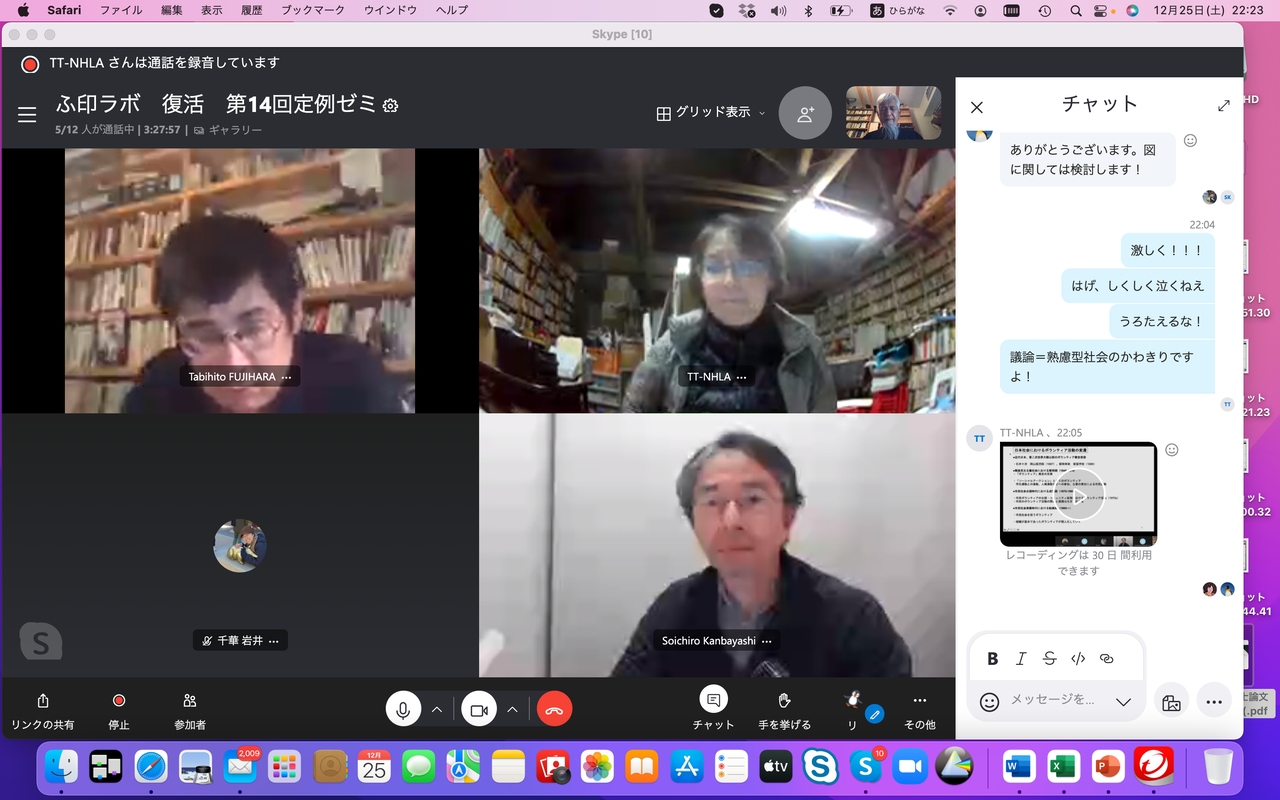Viewport: 1280px width, 800px height.
Task: Toggle italic formatting in message box
Action: point(1021,658)
